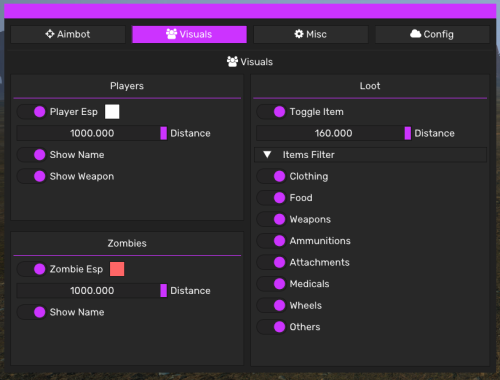Toggle the Others loot filter
Screen dimensions: 500x380
[271, 327]
